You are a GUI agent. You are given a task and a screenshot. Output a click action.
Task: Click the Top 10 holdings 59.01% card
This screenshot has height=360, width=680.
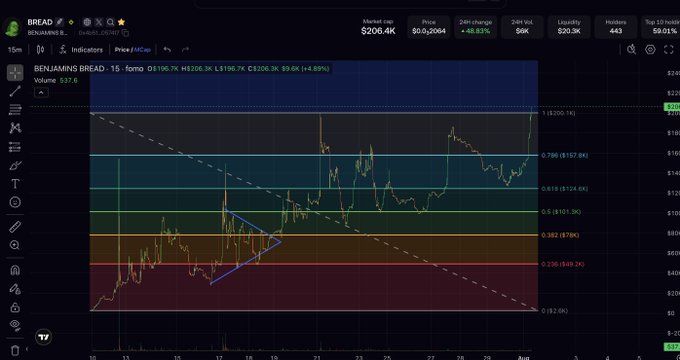point(661,27)
